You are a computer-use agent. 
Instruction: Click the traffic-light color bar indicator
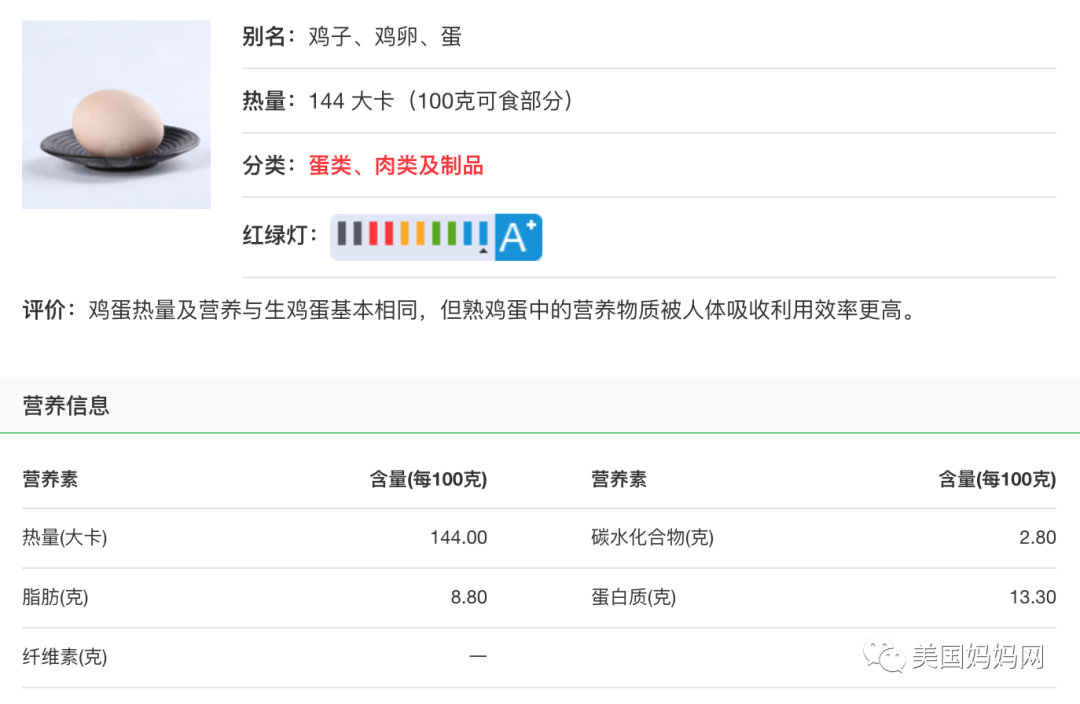tap(413, 237)
